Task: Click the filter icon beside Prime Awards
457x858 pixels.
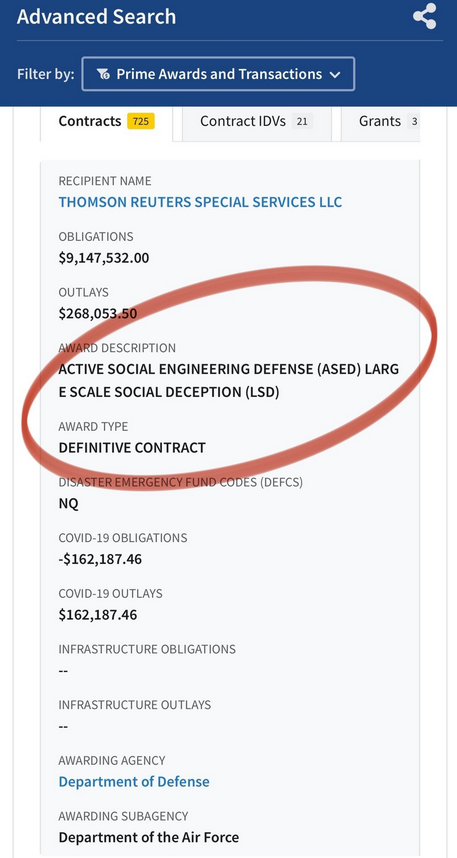Action: pos(103,74)
